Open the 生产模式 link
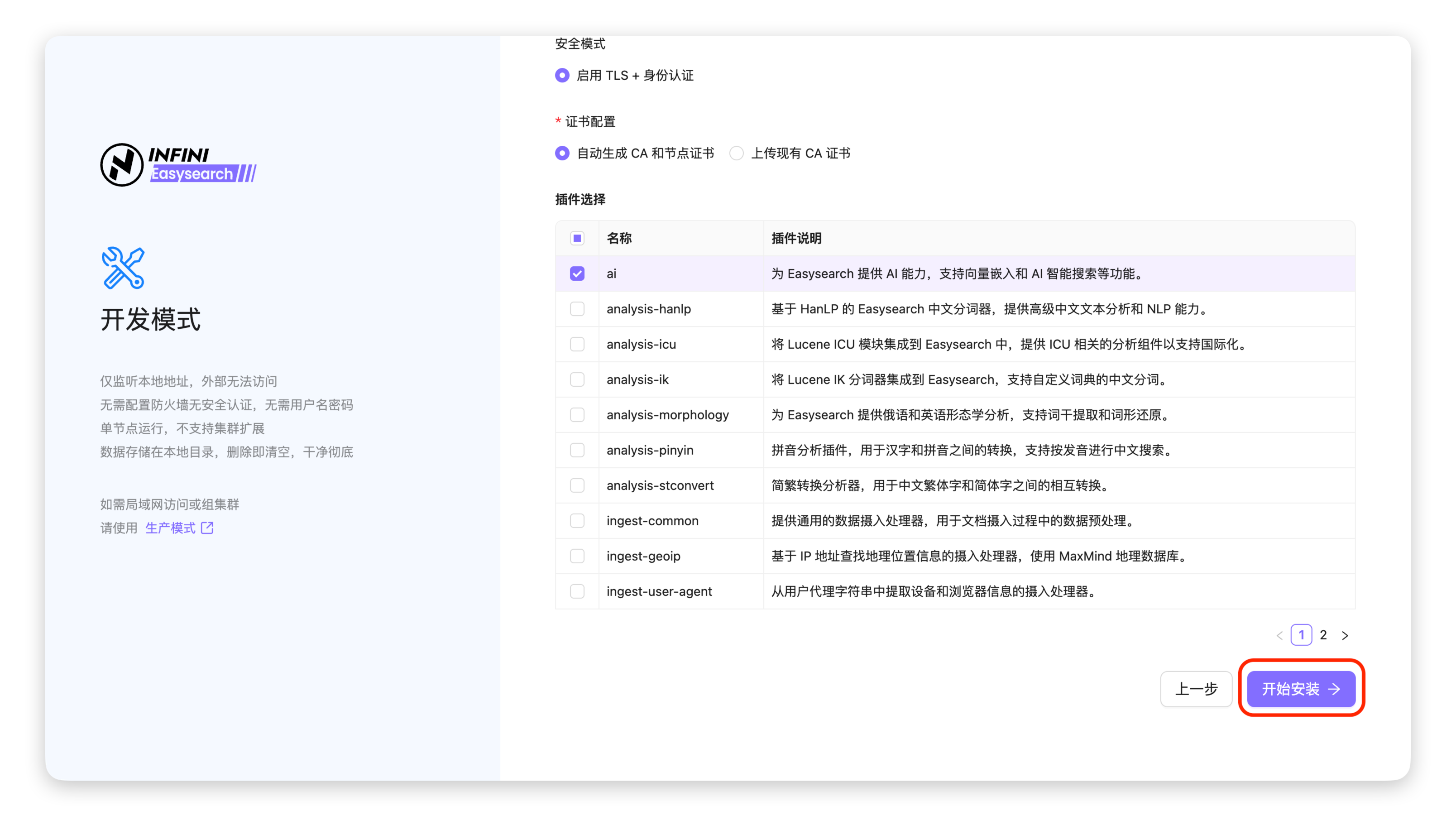 [x=170, y=528]
